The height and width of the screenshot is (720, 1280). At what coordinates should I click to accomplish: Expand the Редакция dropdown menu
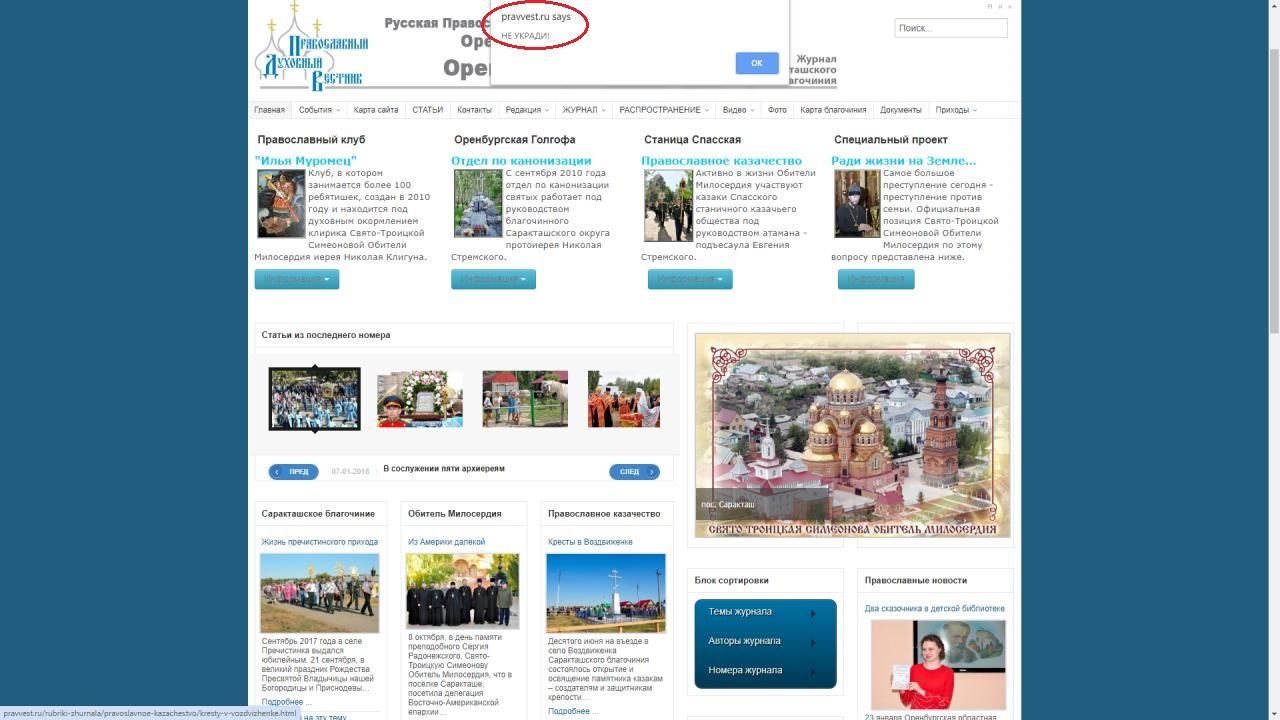click(x=527, y=110)
